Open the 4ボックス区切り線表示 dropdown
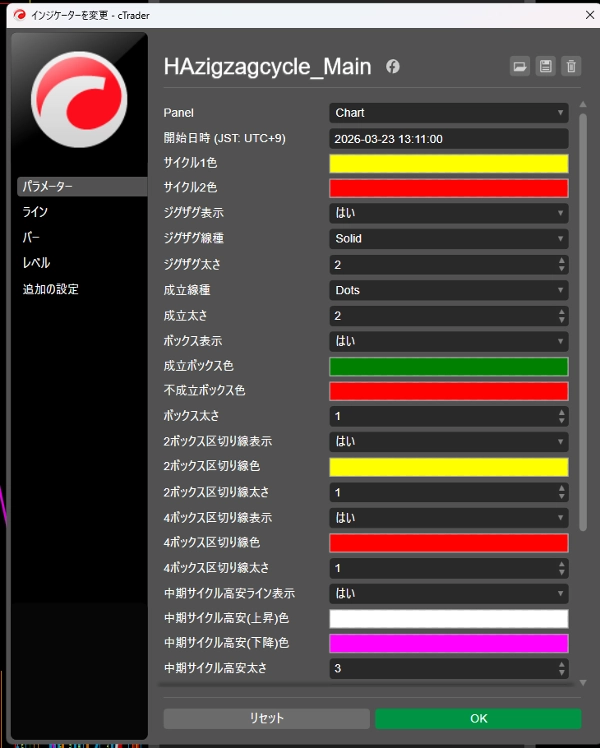The height and width of the screenshot is (748, 600). coord(449,518)
